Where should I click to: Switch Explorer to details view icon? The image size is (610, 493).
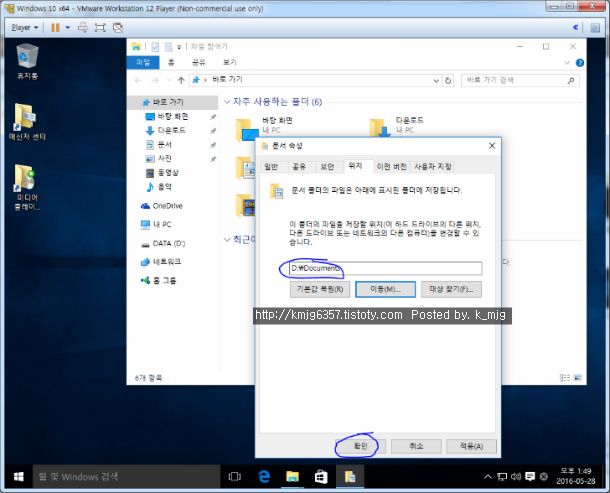point(564,378)
